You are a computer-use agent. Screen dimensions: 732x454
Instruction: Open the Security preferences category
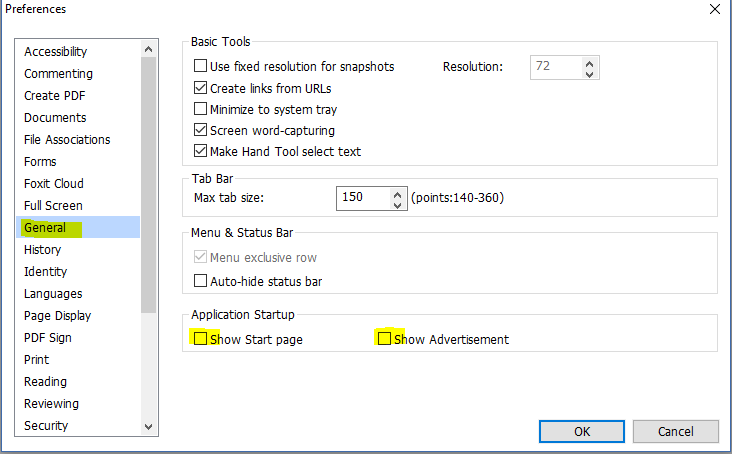[46, 426]
